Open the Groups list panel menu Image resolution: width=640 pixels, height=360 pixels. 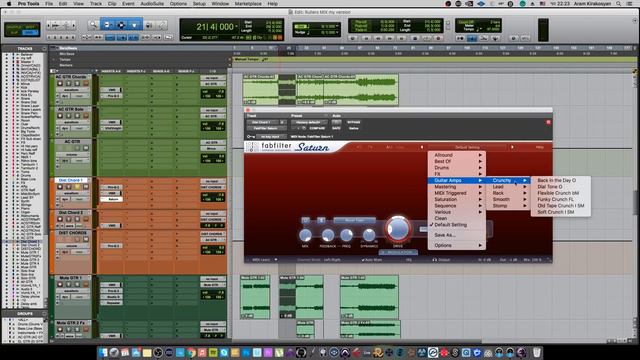44,314
